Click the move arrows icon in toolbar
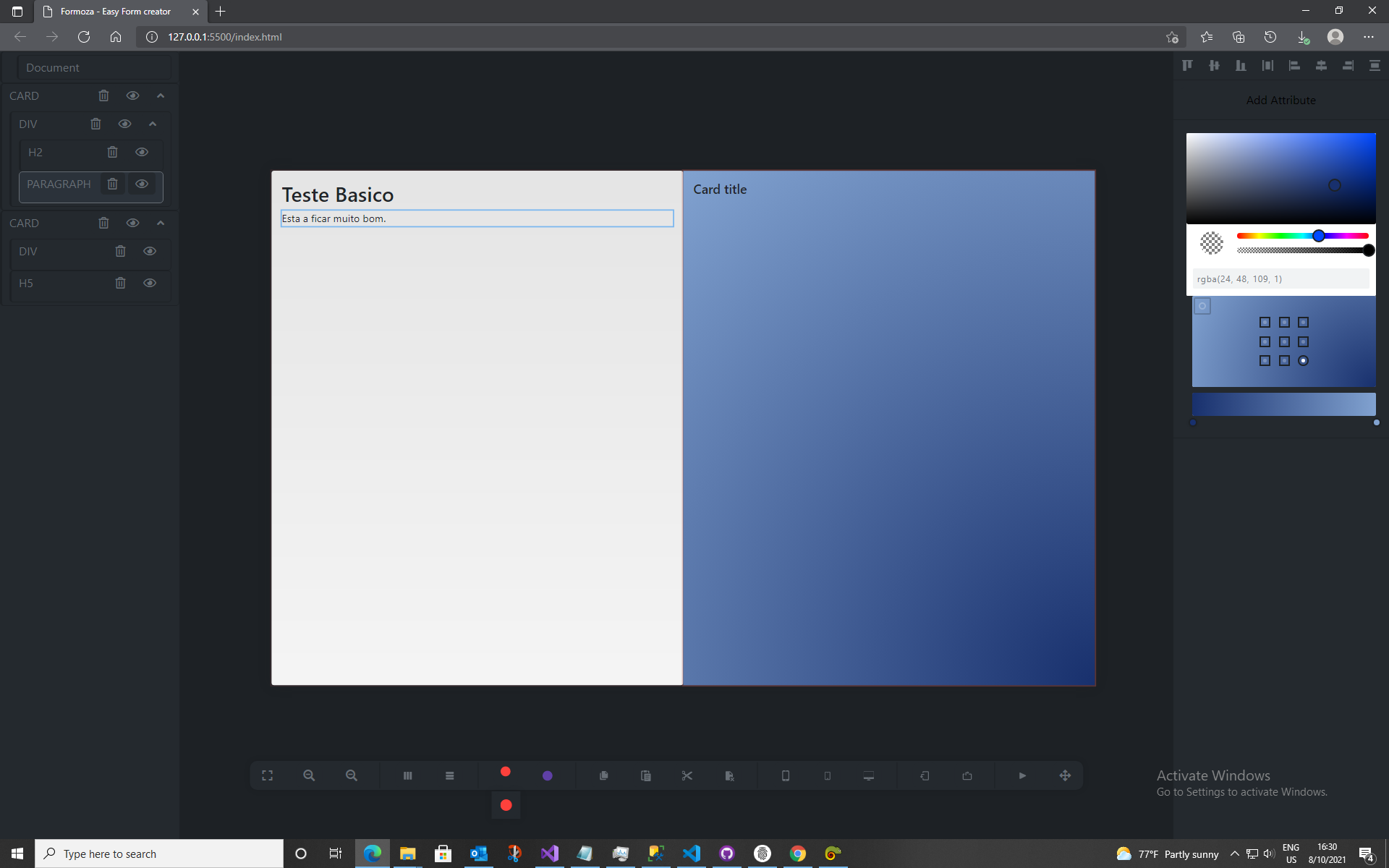Viewport: 1389px width, 868px height. pos(1065,775)
